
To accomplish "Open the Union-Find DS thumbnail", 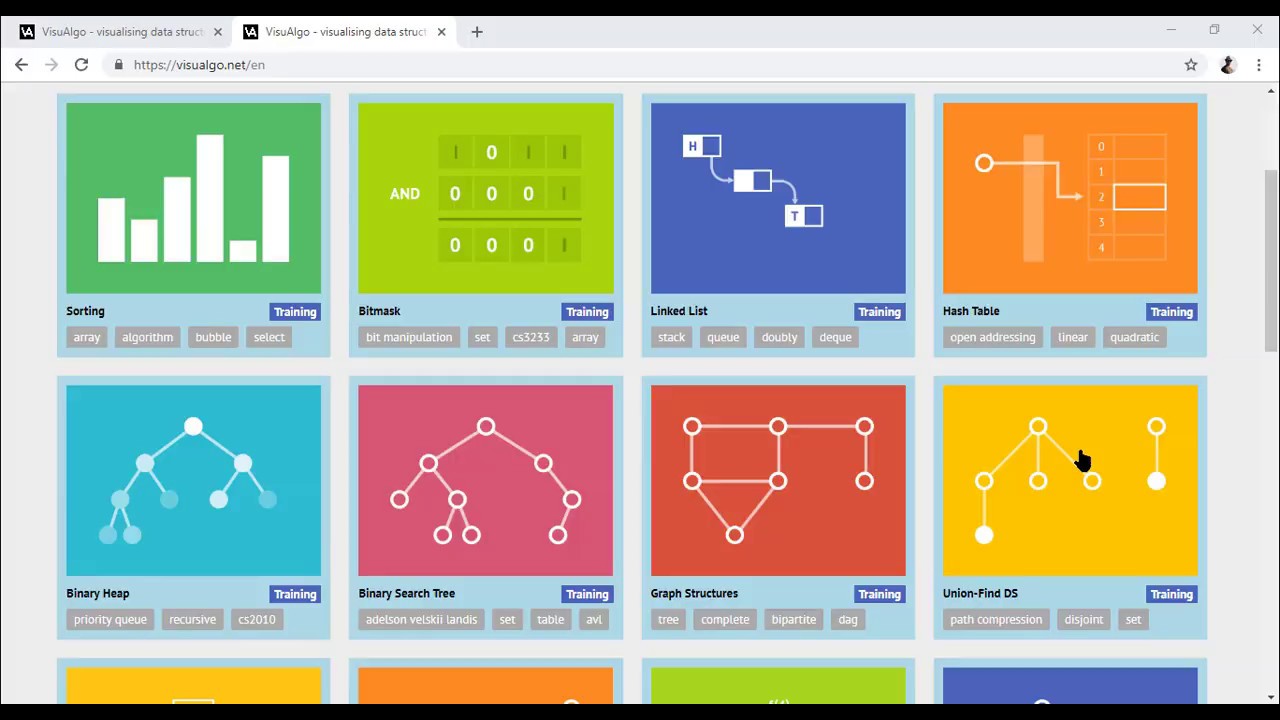I will point(1070,481).
